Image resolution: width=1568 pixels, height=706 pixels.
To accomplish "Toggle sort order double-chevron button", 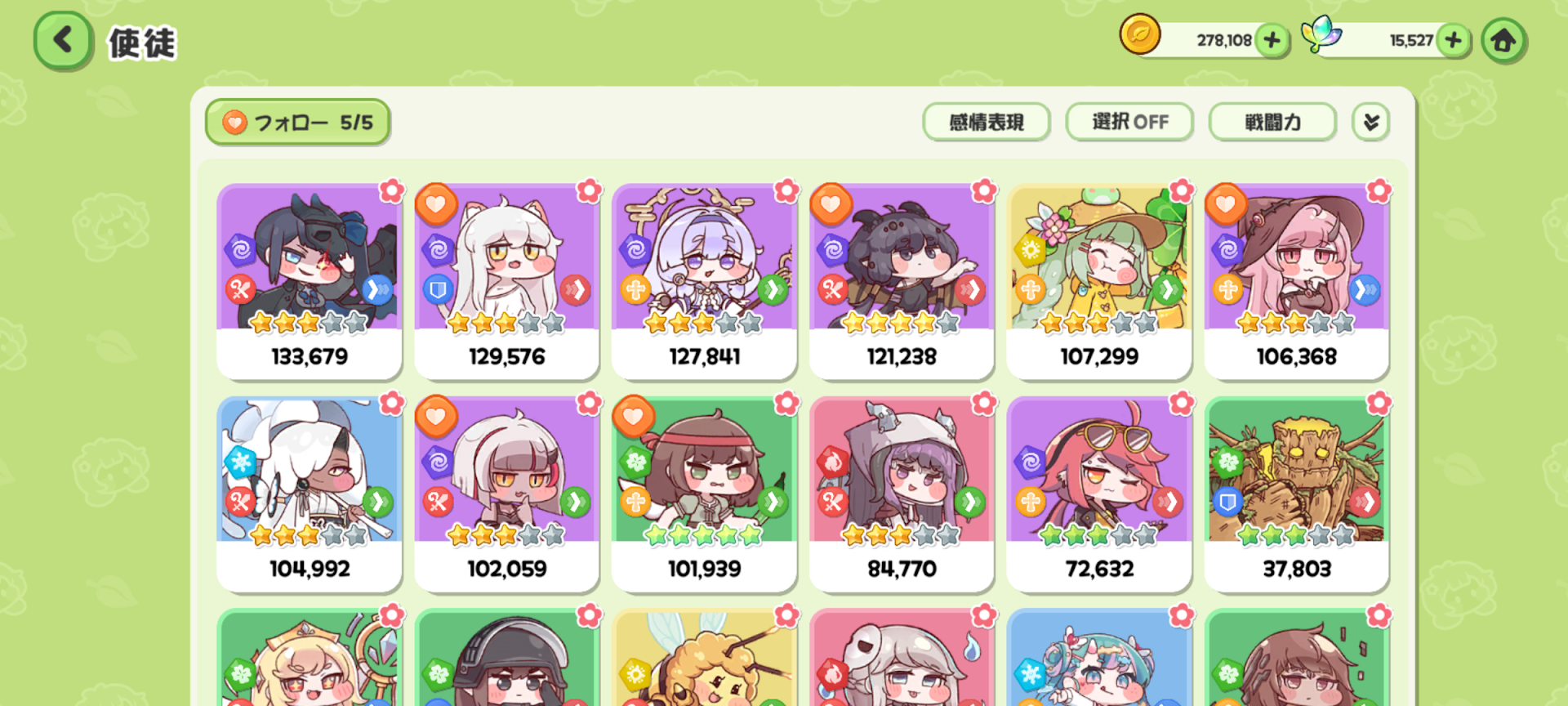I will point(1370,122).
